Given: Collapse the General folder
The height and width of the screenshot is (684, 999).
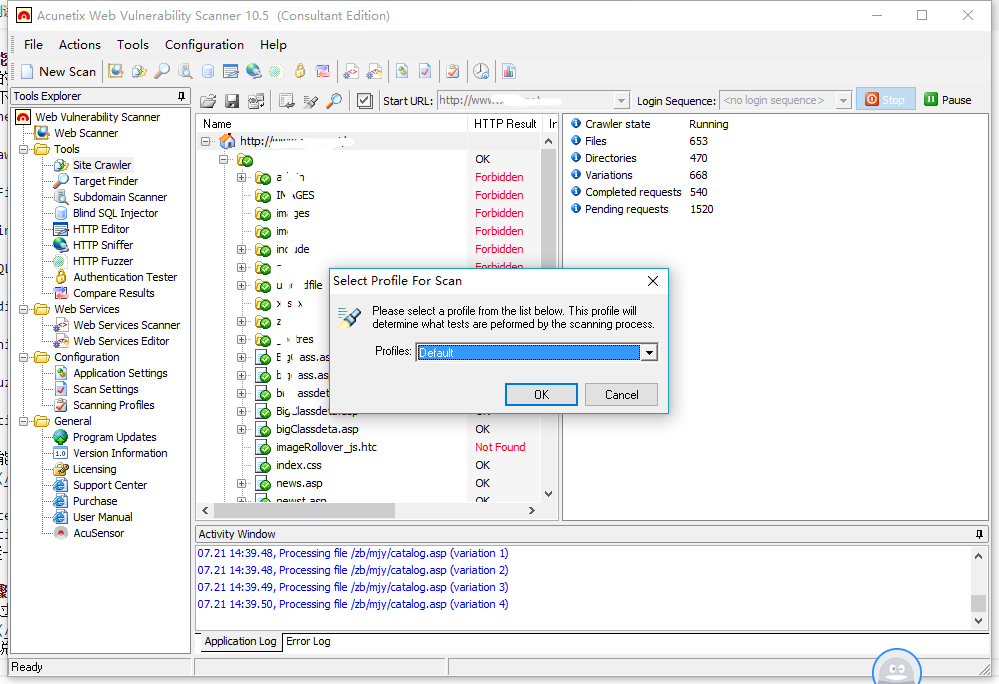Looking at the screenshot, I should coord(24,422).
